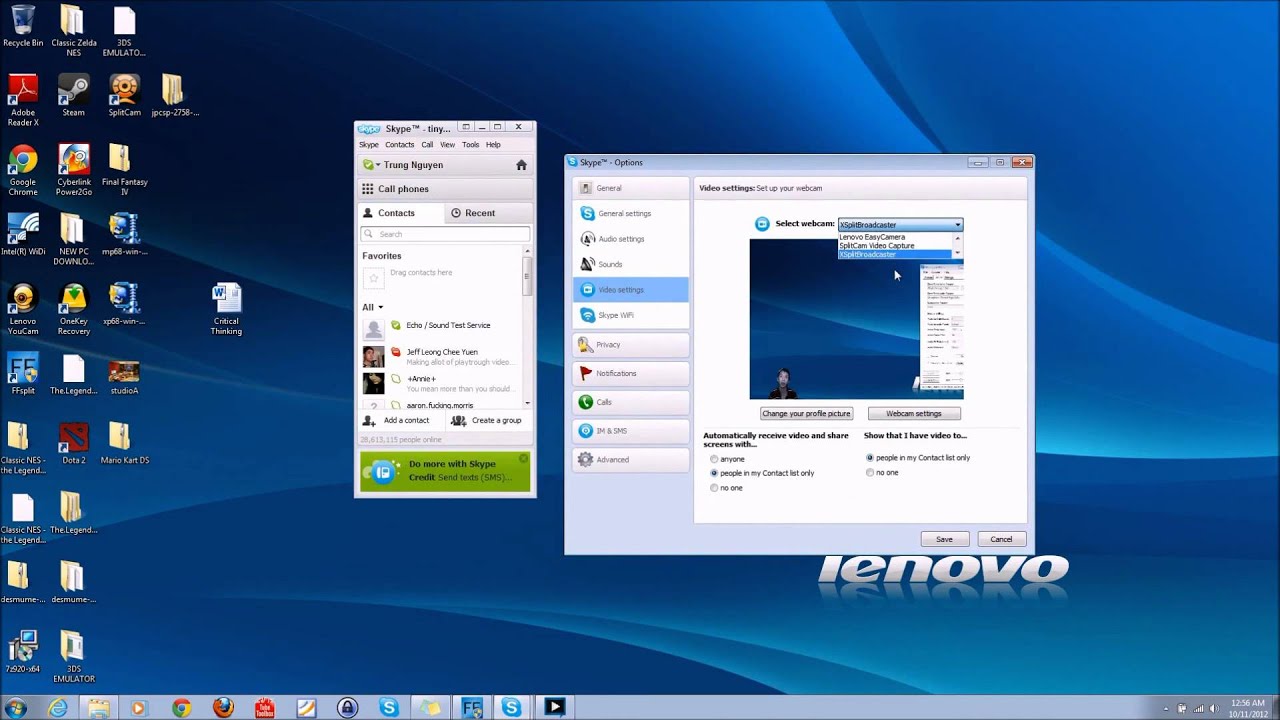Select Critical Thinking Word document
Image resolution: width=1280 pixels, height=720 pixels.
click(226, 310)
